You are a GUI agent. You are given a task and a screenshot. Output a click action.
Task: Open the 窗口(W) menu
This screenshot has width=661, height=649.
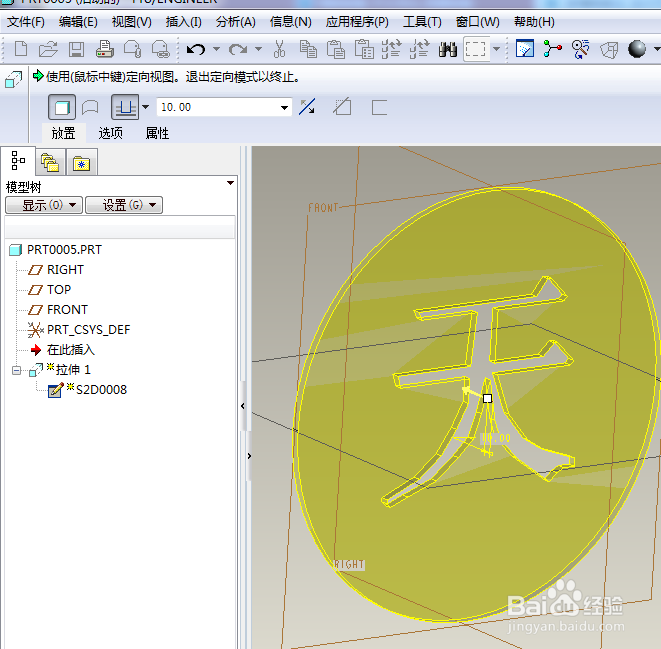(478, 21)
